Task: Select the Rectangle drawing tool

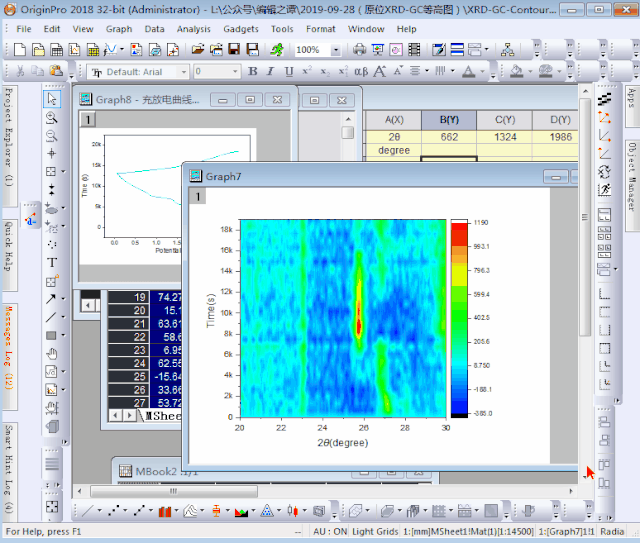Action: (52, 335)
